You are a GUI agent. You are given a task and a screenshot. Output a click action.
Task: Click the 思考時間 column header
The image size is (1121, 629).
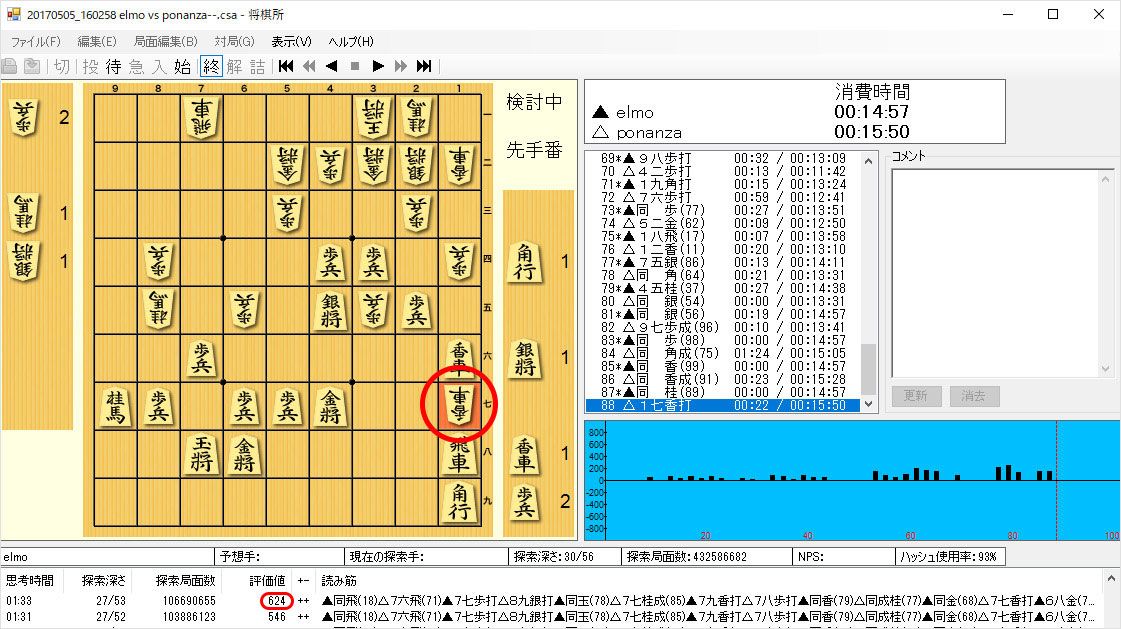tap(29, 580)
